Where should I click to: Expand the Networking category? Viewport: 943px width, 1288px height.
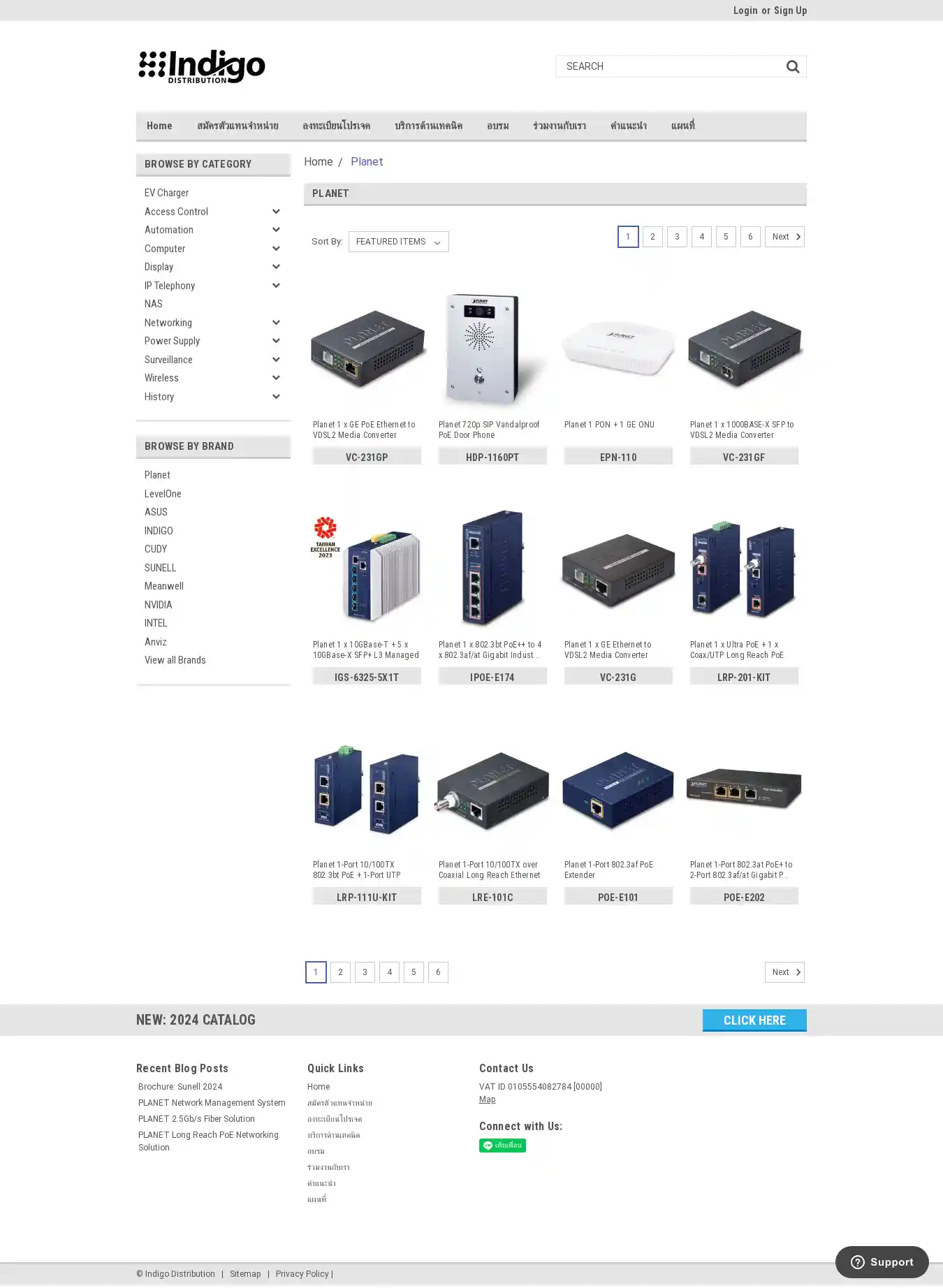click(x=276, y=323)
